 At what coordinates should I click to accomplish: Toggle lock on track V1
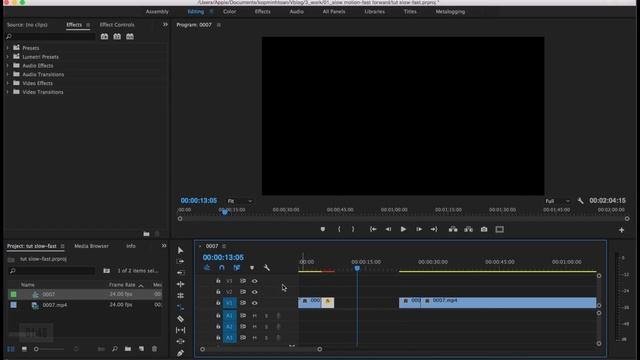click(x=218, y=303)
